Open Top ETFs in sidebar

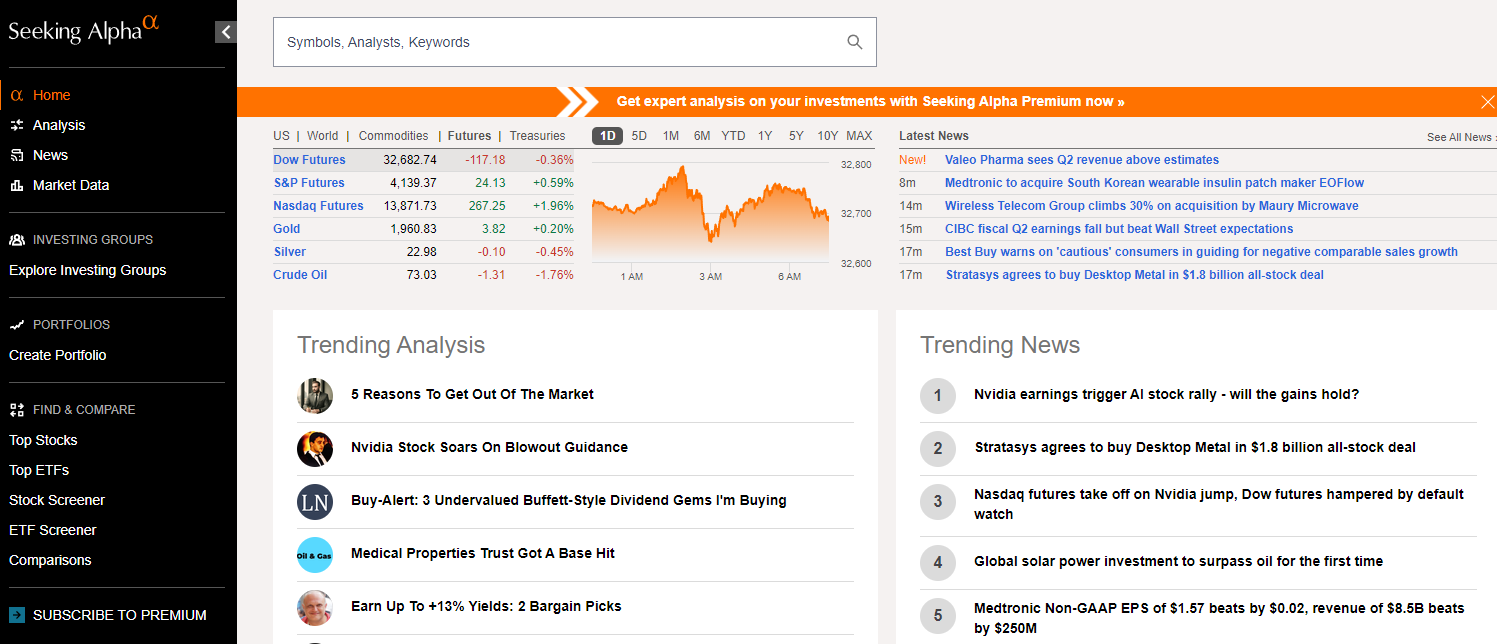[x=39, y=470]
